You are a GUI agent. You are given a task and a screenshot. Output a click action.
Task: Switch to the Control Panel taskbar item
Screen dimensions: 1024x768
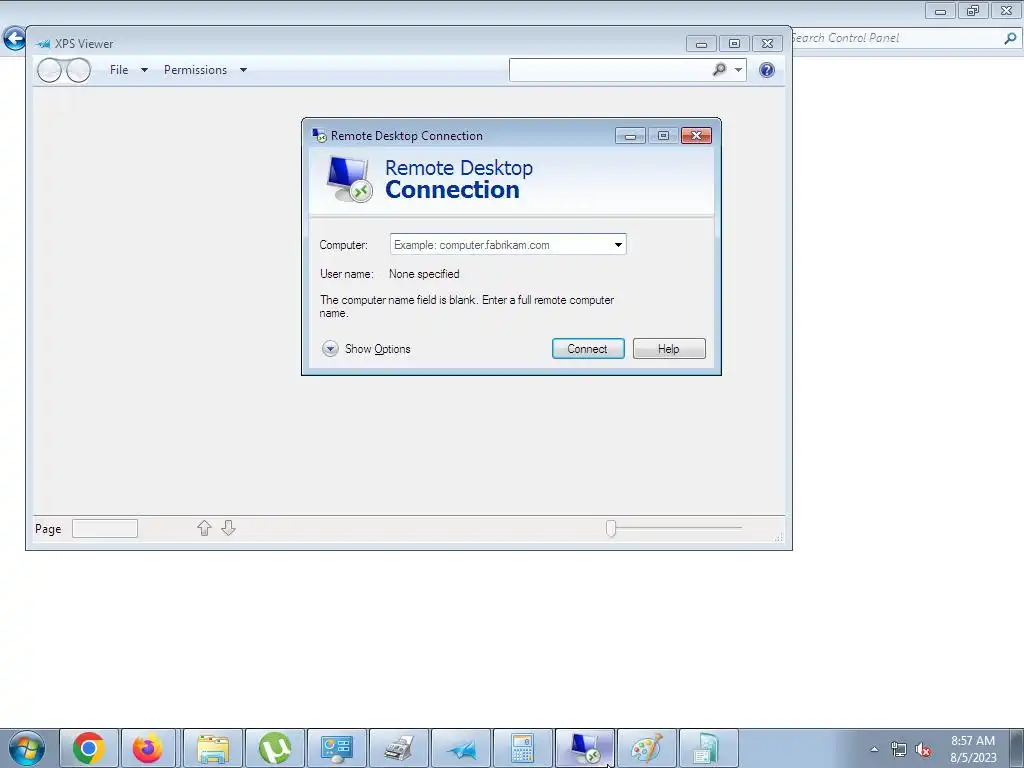[x=337, y=748]
